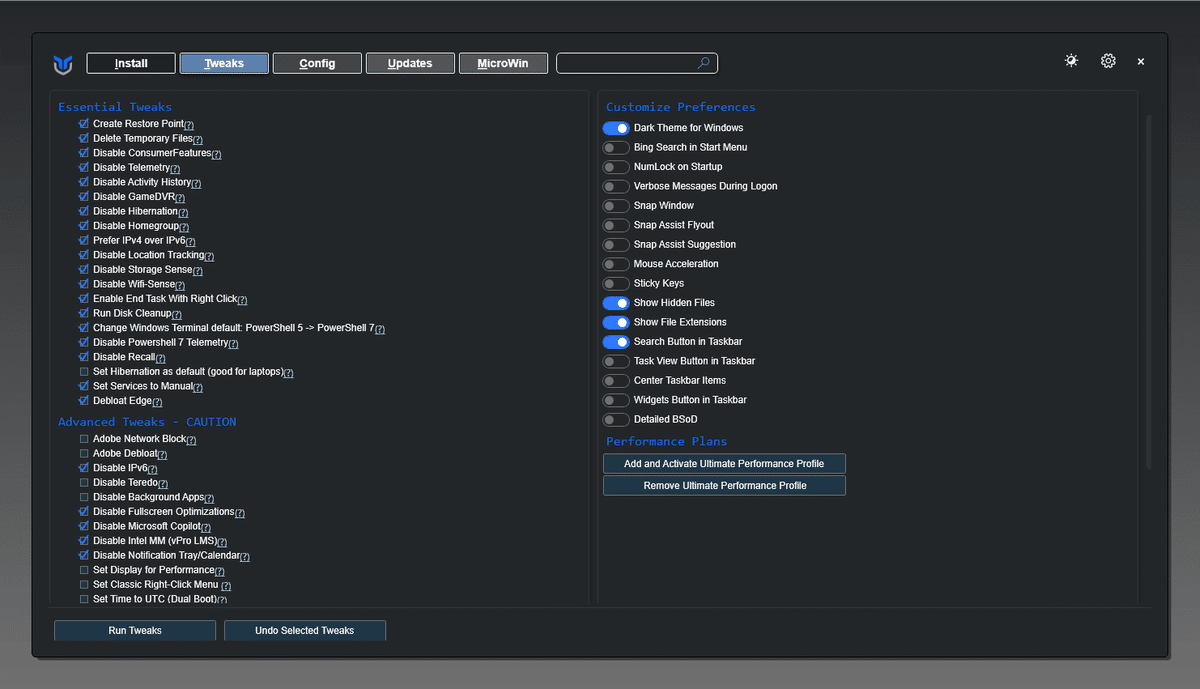
Task: Open help (?) for Run Disk Cleanup
Action: (177, 315)
